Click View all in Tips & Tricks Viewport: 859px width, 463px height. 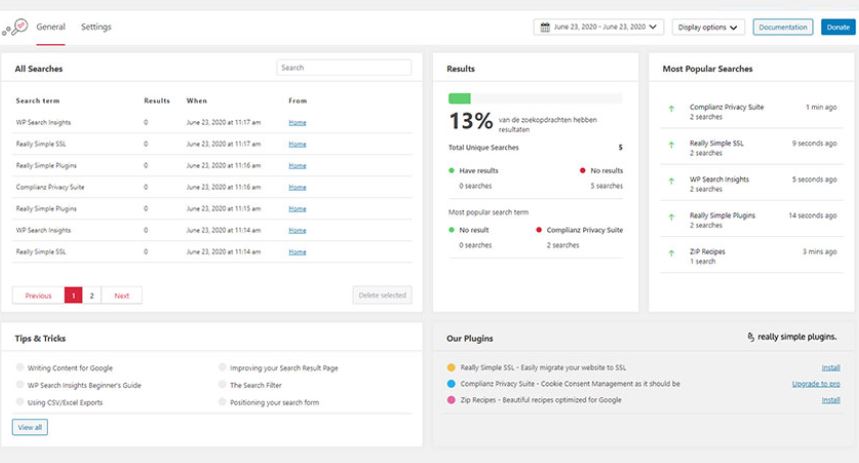(x=30, y=427)
